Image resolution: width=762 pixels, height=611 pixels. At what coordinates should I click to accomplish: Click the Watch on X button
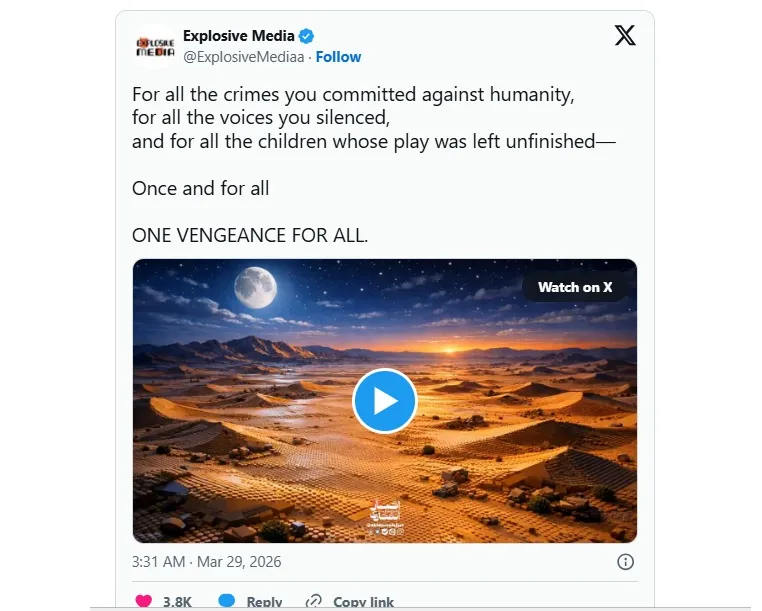[575, 287]
